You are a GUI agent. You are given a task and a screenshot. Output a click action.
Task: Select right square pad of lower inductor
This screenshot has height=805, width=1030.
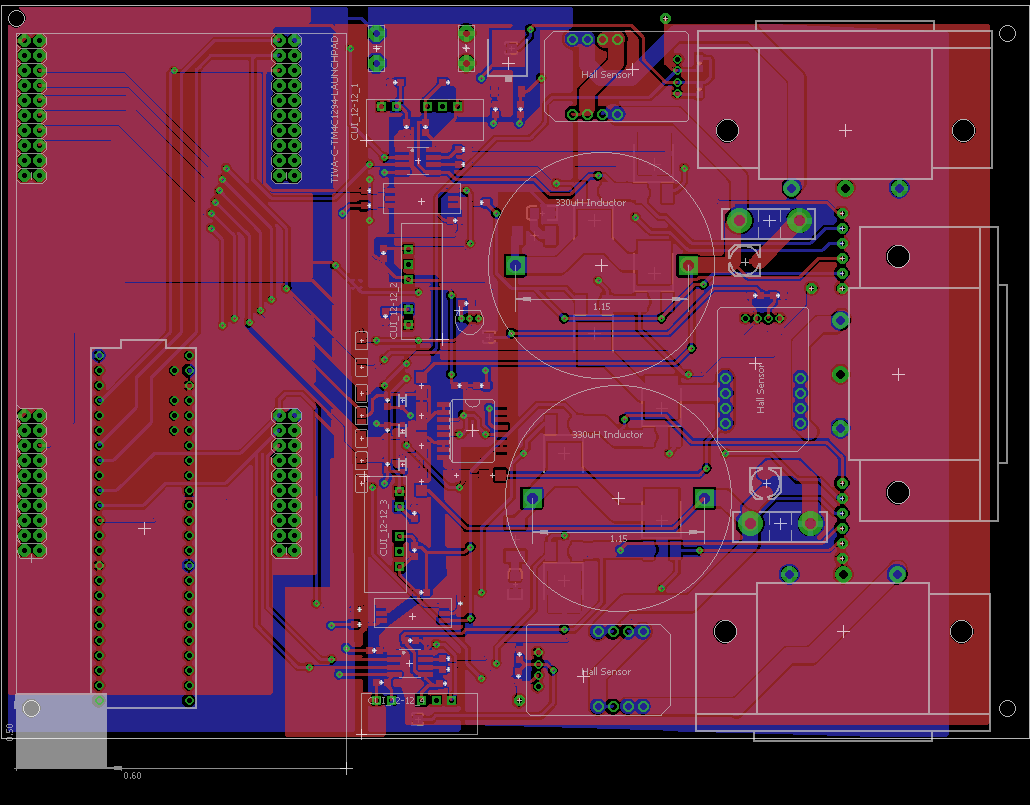point(705,497)
